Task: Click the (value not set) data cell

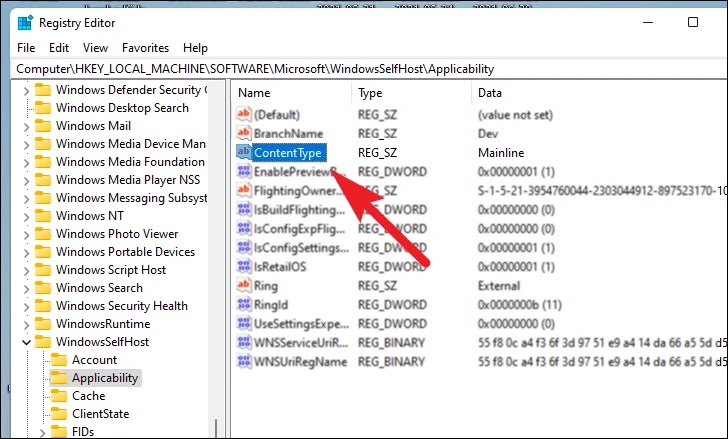Action: coord(515,115)
